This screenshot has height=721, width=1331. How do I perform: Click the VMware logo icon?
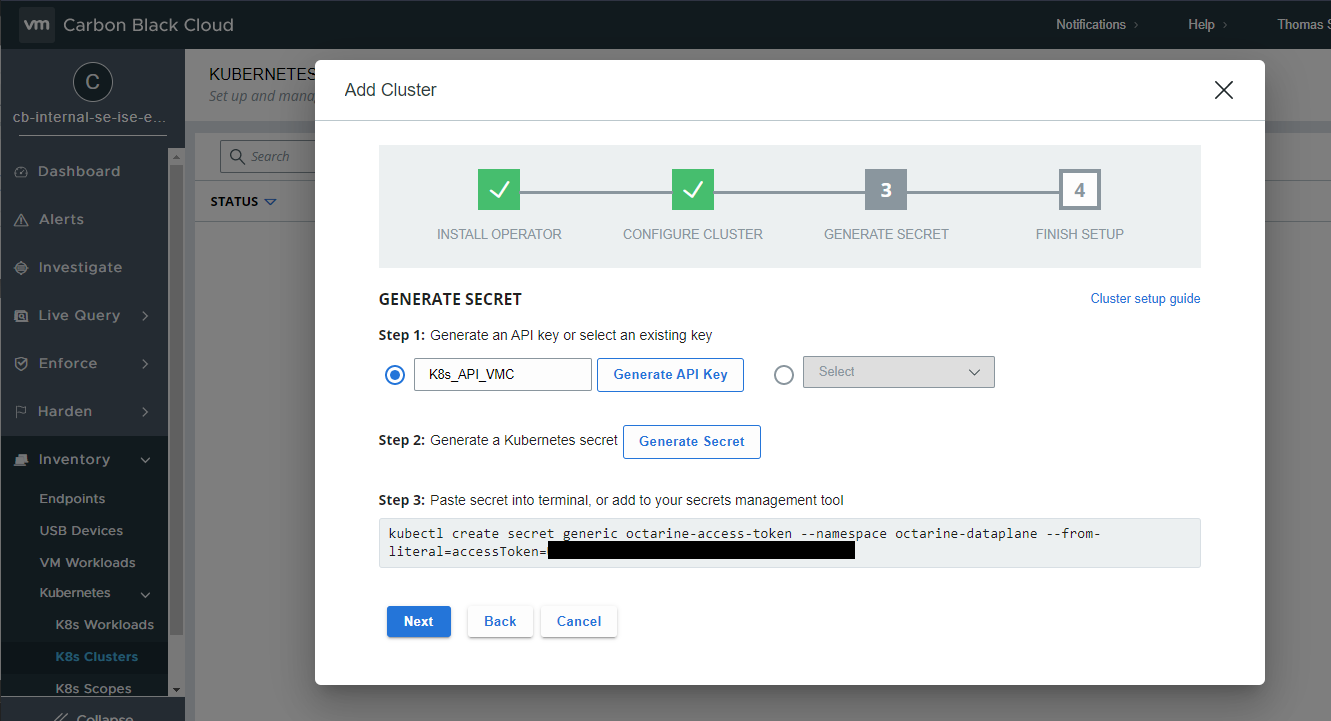pos(36,24)
